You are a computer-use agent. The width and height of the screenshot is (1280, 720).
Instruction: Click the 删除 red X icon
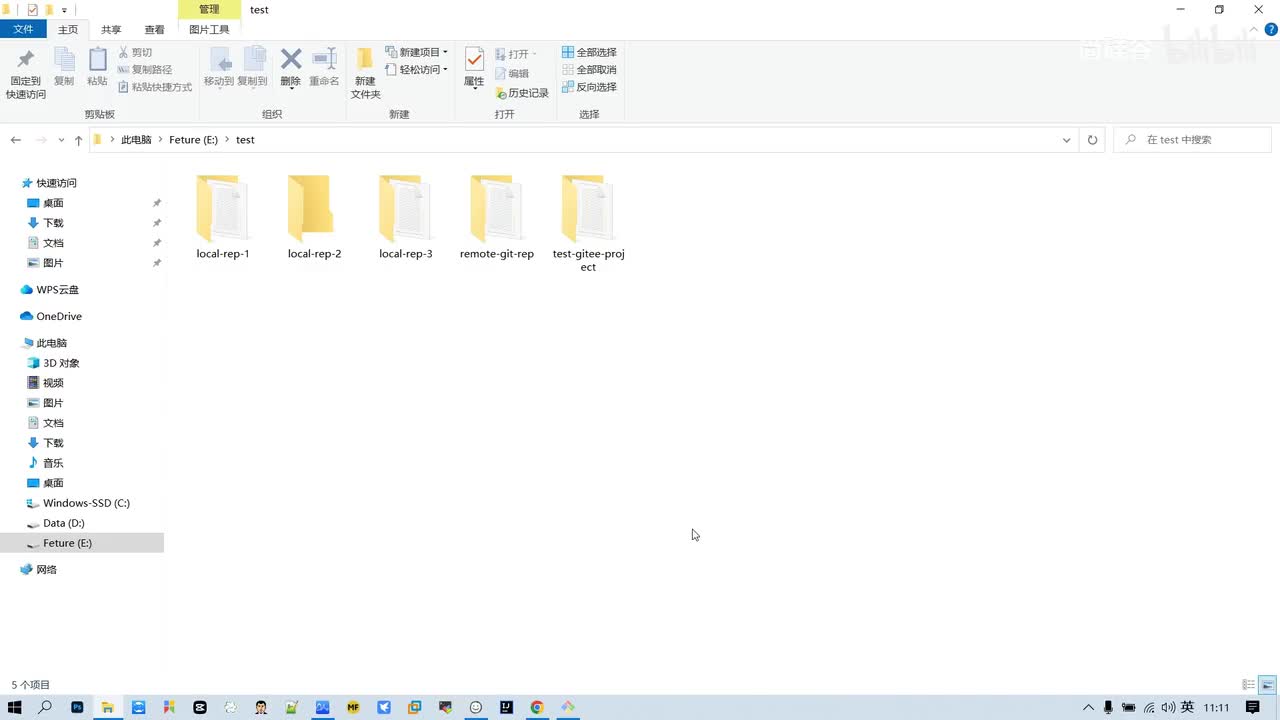(x=291, y=60)
